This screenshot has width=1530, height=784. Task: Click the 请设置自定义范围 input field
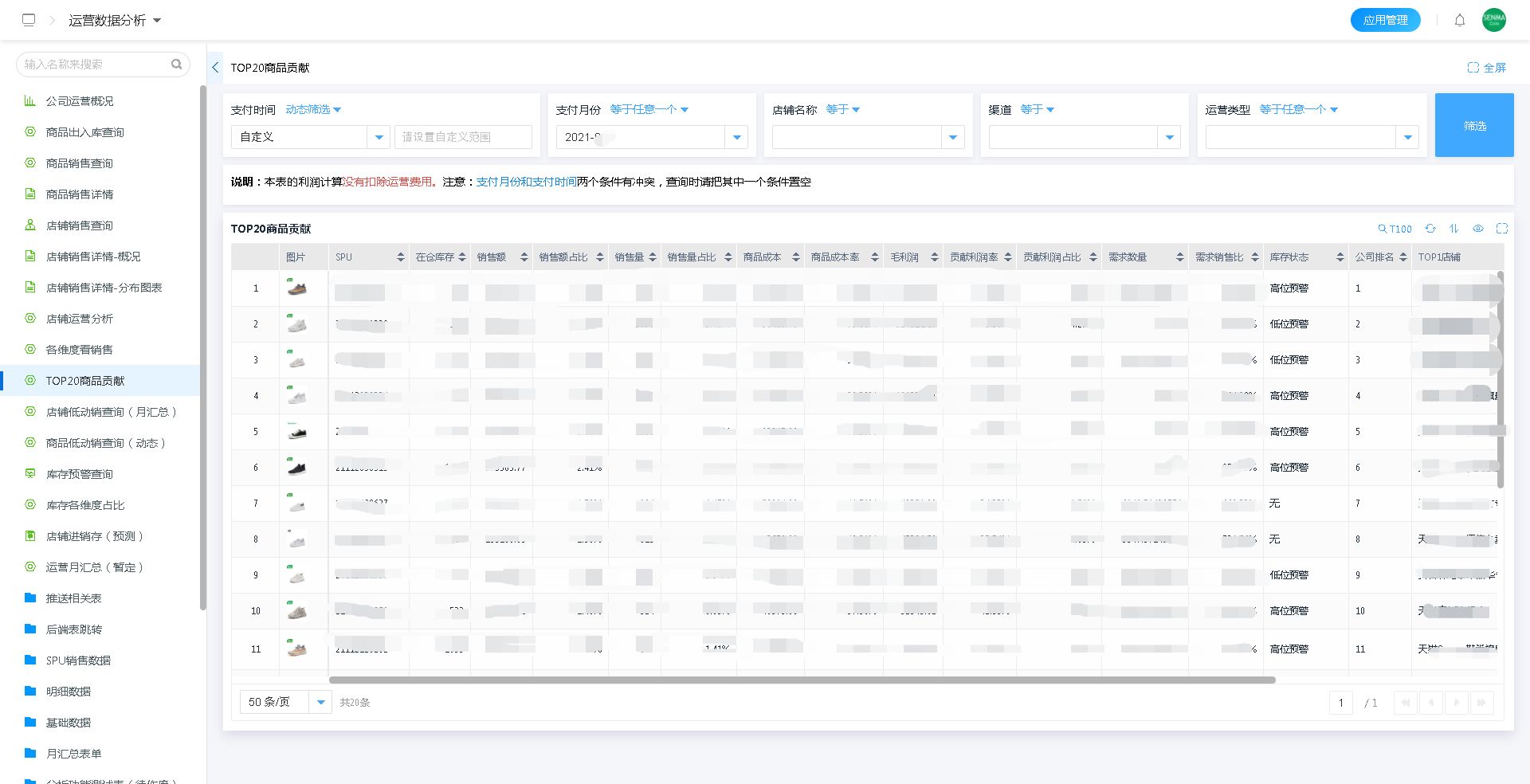point(462,137)
